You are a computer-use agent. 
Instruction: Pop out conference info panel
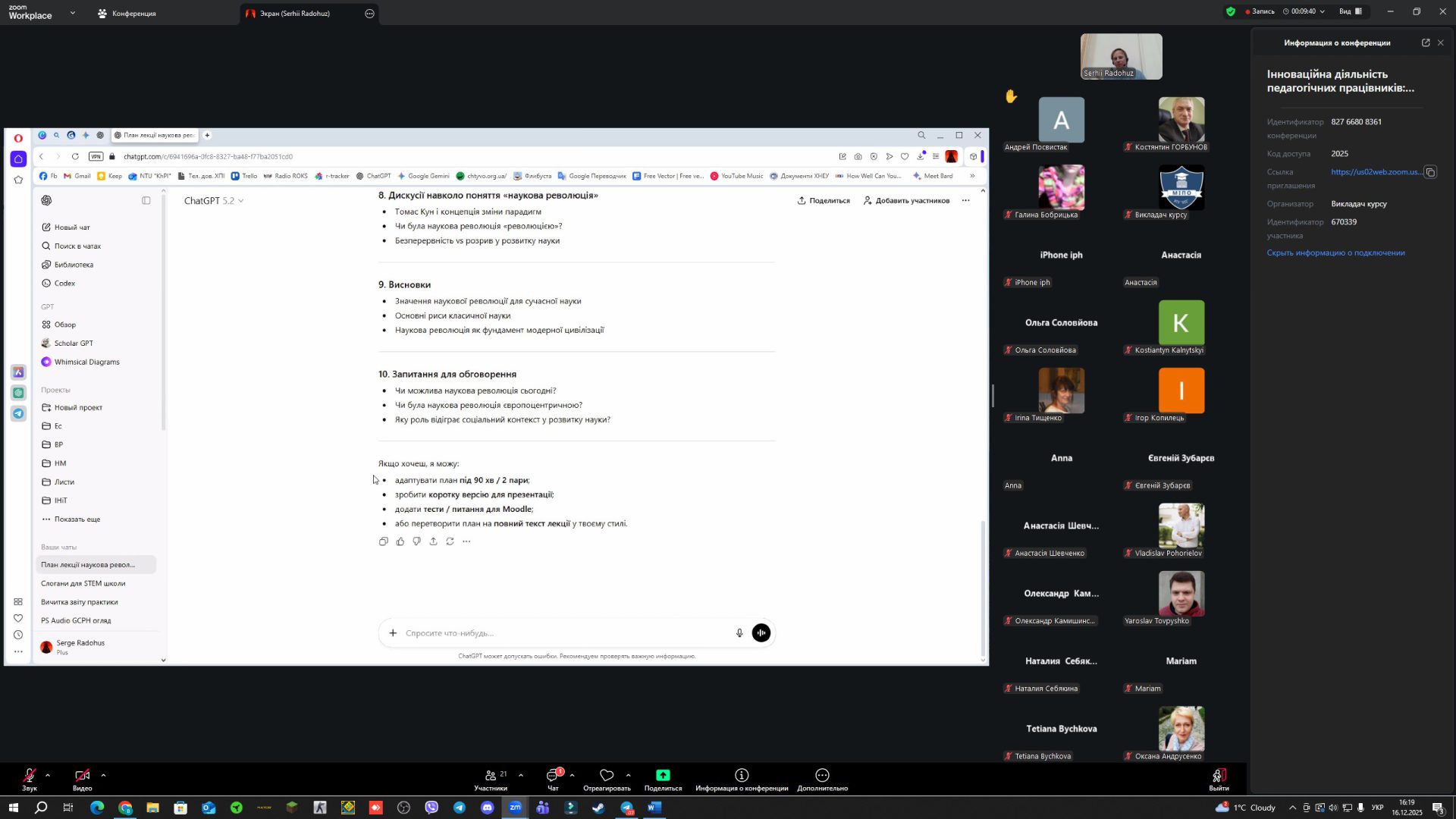1426,42
